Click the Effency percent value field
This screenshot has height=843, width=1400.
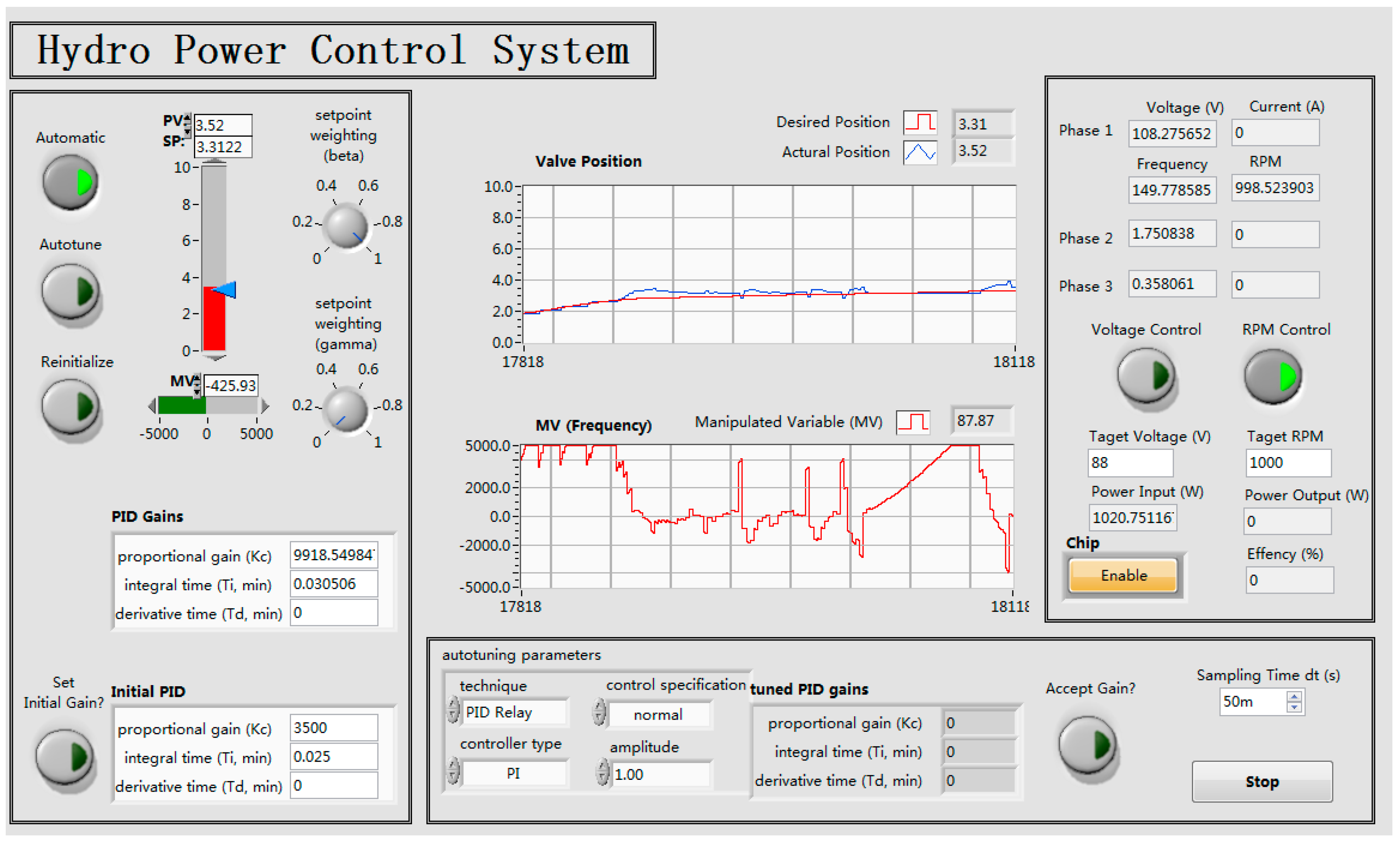[x=1289, y=580]
